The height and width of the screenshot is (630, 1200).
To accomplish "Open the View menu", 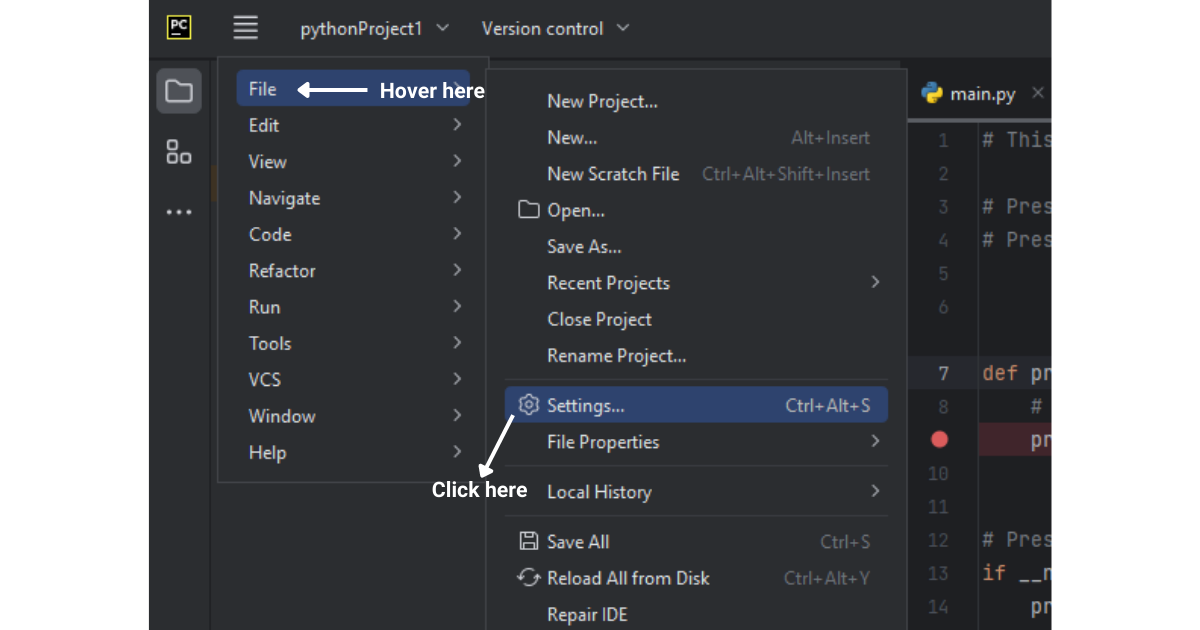I will [x=353, y=161].
